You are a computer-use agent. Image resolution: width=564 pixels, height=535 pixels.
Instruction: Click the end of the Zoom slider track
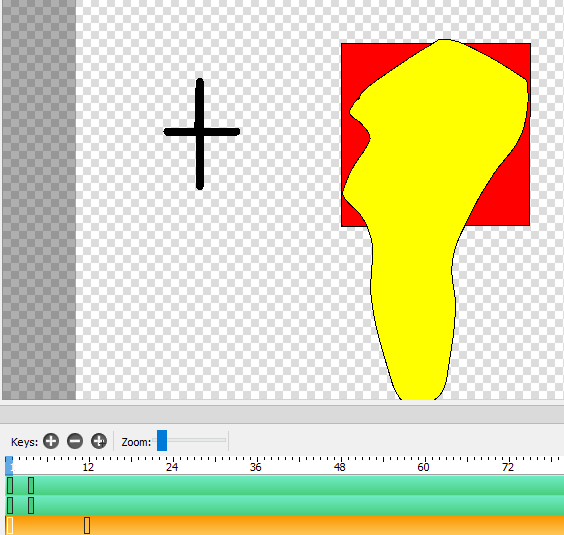click(224, 440)
